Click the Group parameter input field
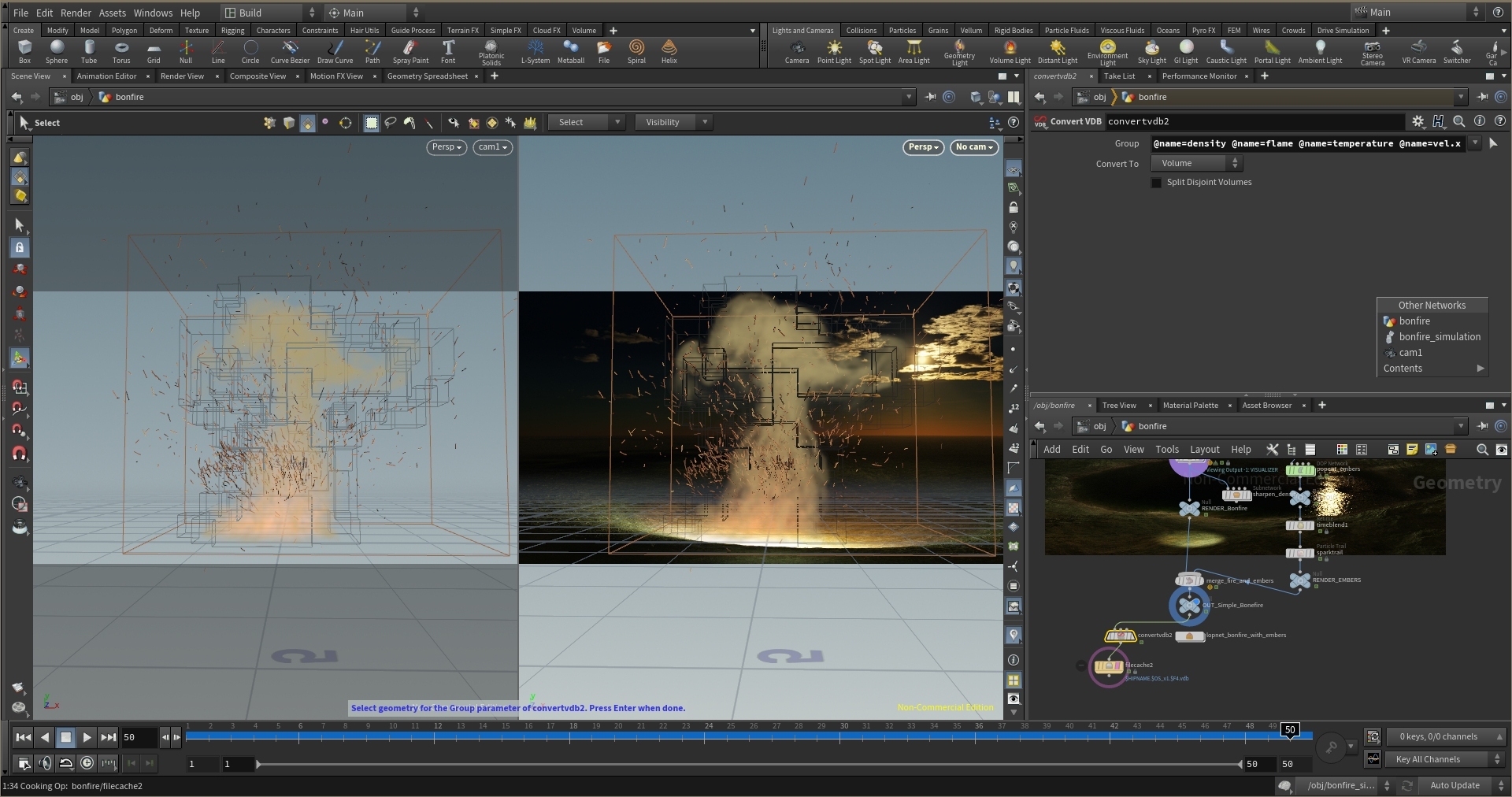This screenshot has height=797, width=1512. [1306, 143]
